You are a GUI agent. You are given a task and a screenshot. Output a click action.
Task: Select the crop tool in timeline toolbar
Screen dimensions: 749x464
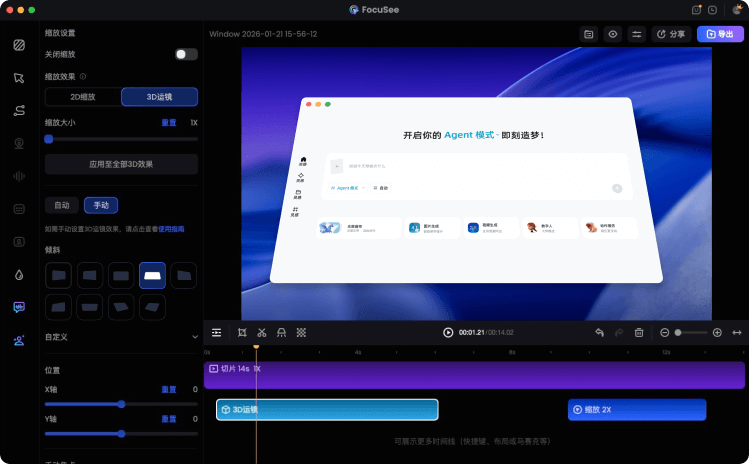242,333
